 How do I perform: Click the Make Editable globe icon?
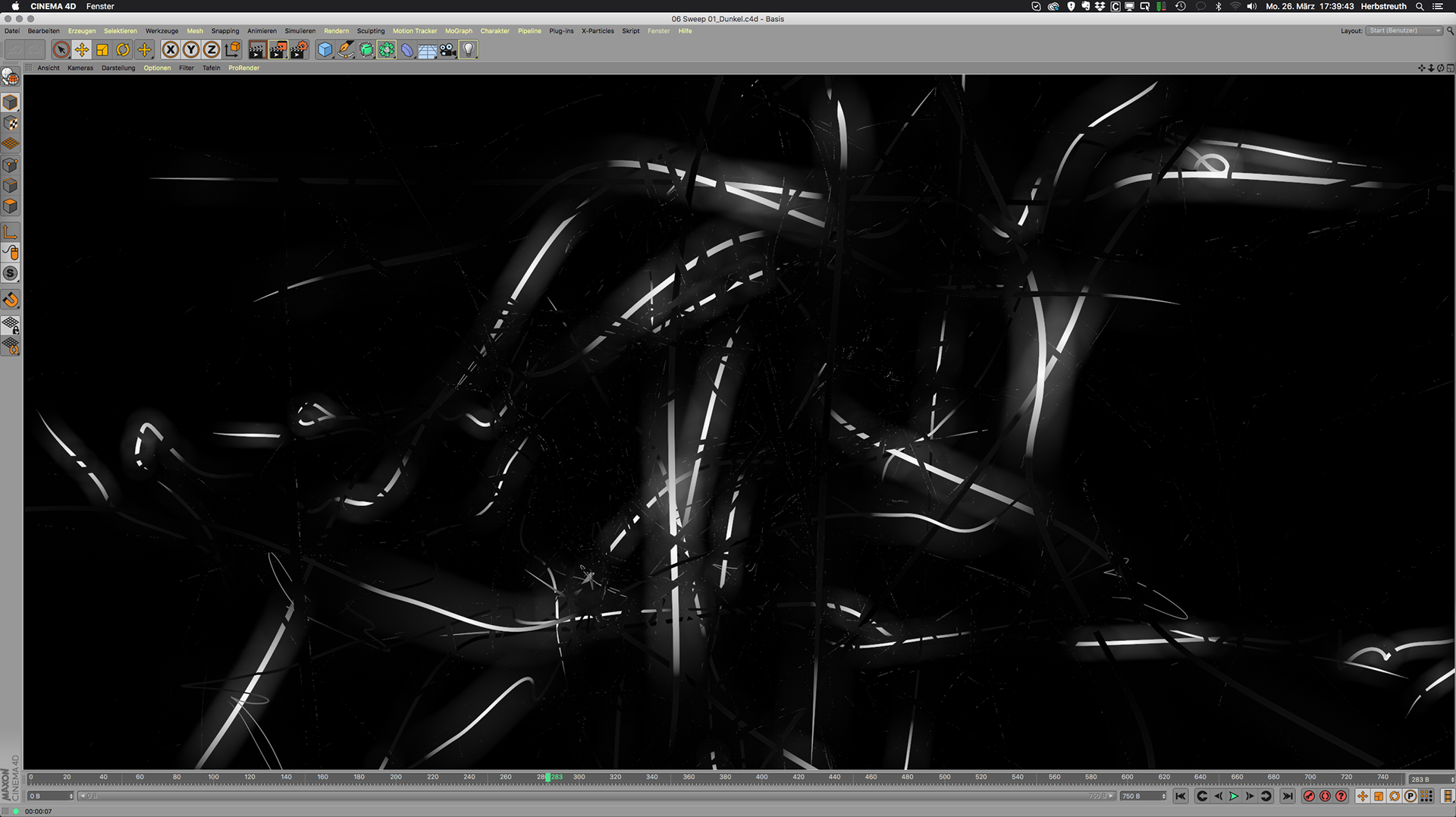pyautogui.click(x=11, y=77)
